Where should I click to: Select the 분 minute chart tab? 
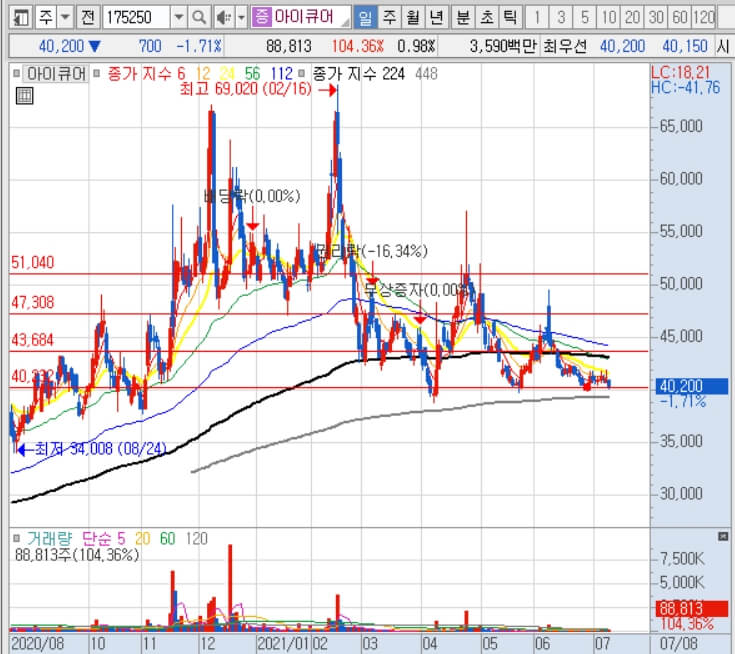coord(463,18)
